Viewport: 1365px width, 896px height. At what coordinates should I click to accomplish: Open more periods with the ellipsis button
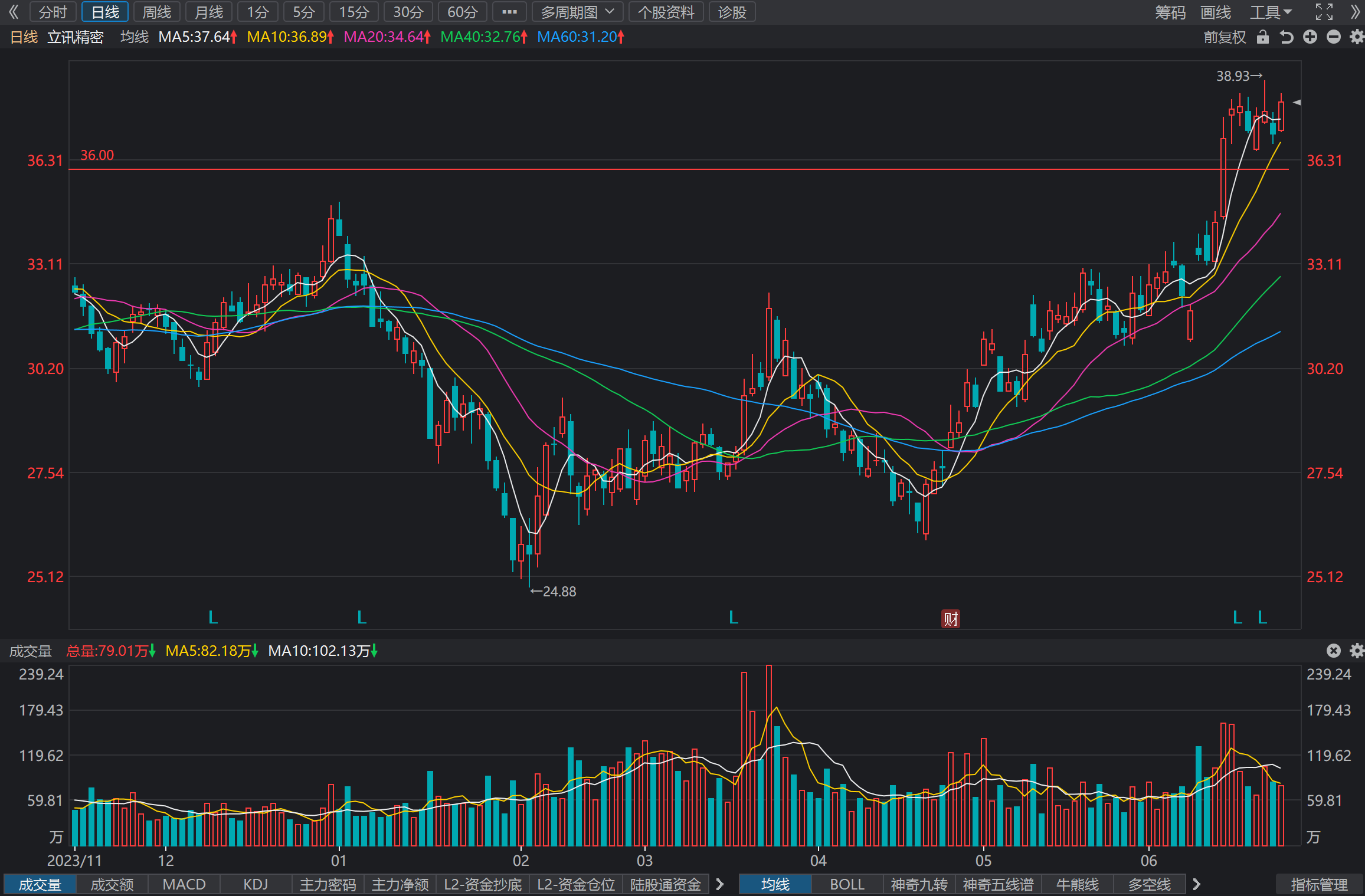(509, 12)
